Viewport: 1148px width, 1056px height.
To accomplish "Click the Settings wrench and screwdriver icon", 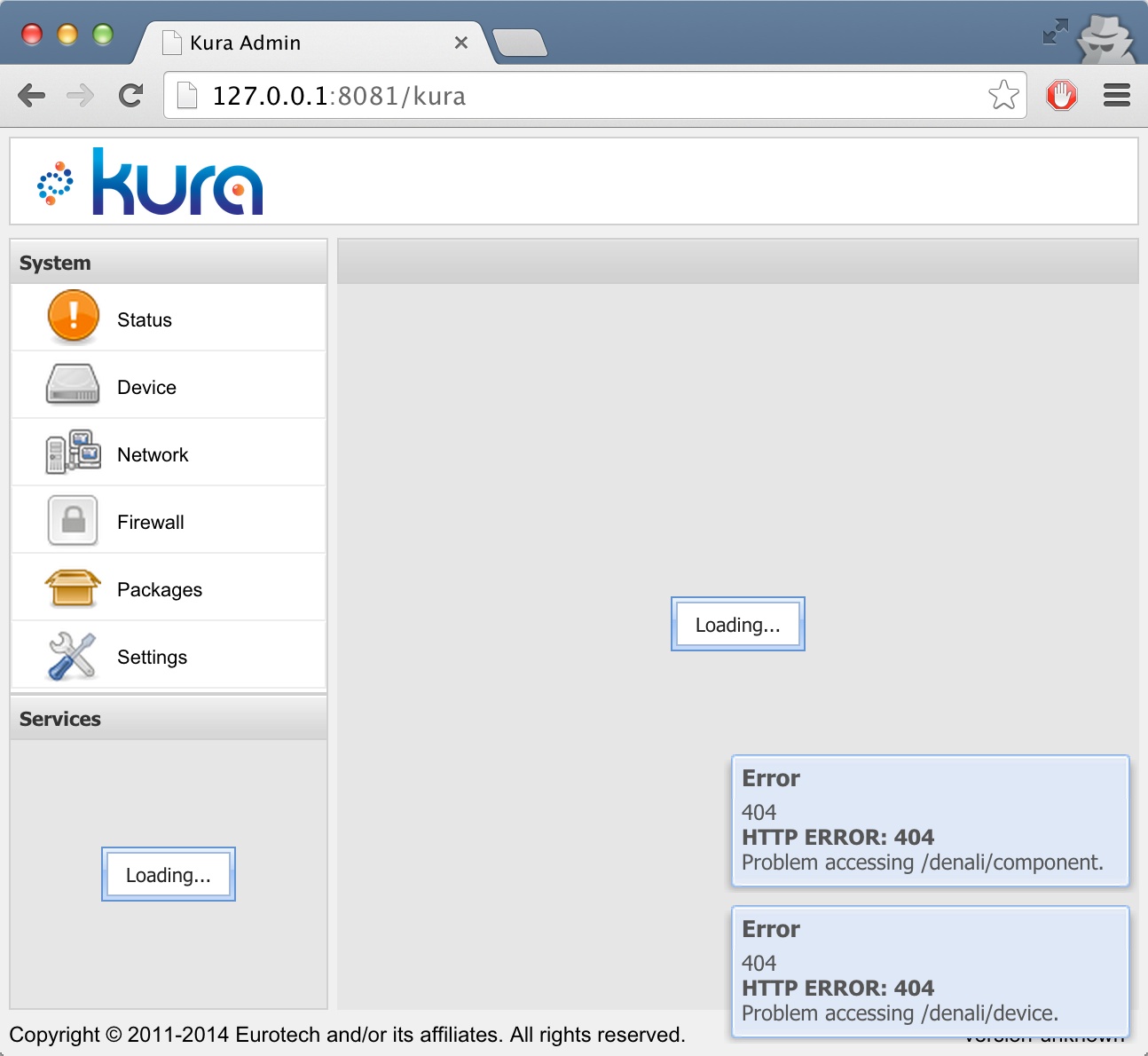I will 72,656.
